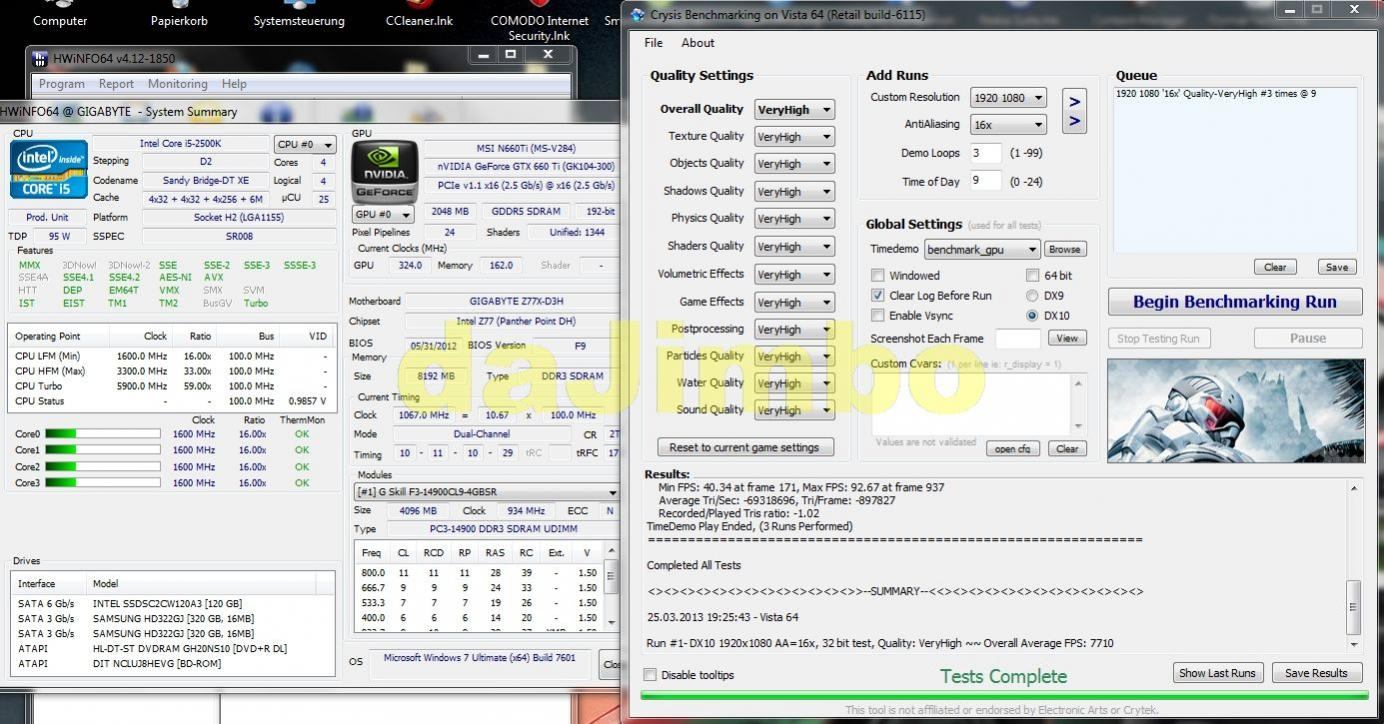
Task: Open the Sound Quality dropdown
Action: (x=794, y=410)
